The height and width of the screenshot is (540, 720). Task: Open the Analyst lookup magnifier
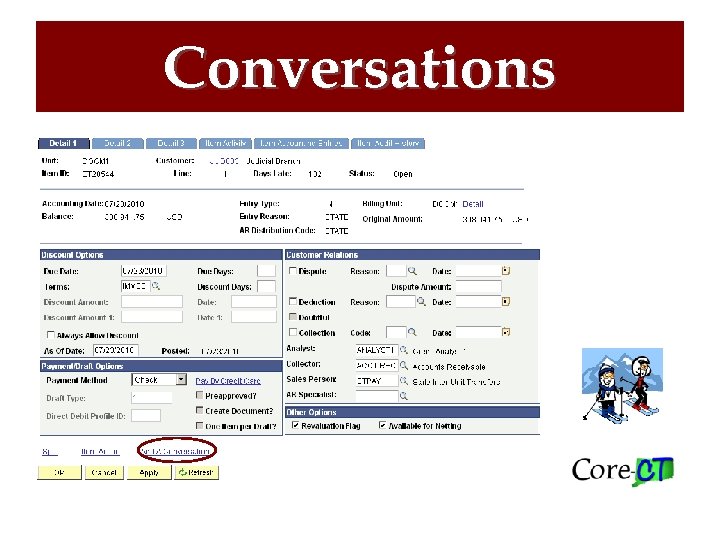coord(404,350)
